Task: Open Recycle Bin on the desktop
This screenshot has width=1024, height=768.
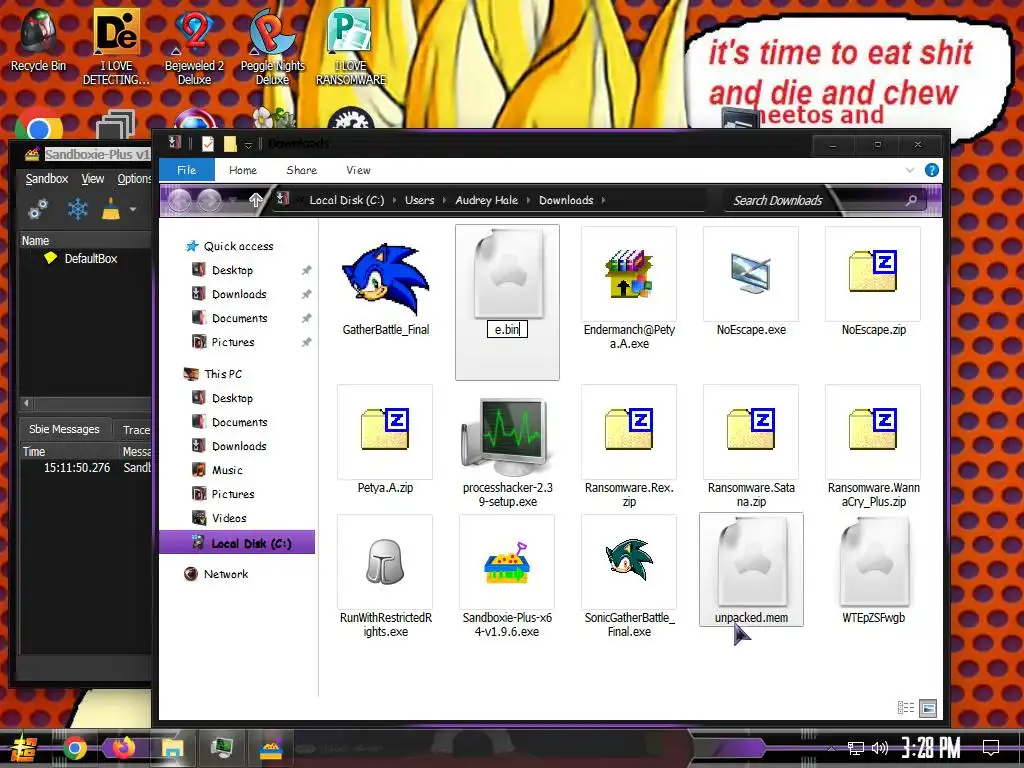Action: click(x=38, y=39)
